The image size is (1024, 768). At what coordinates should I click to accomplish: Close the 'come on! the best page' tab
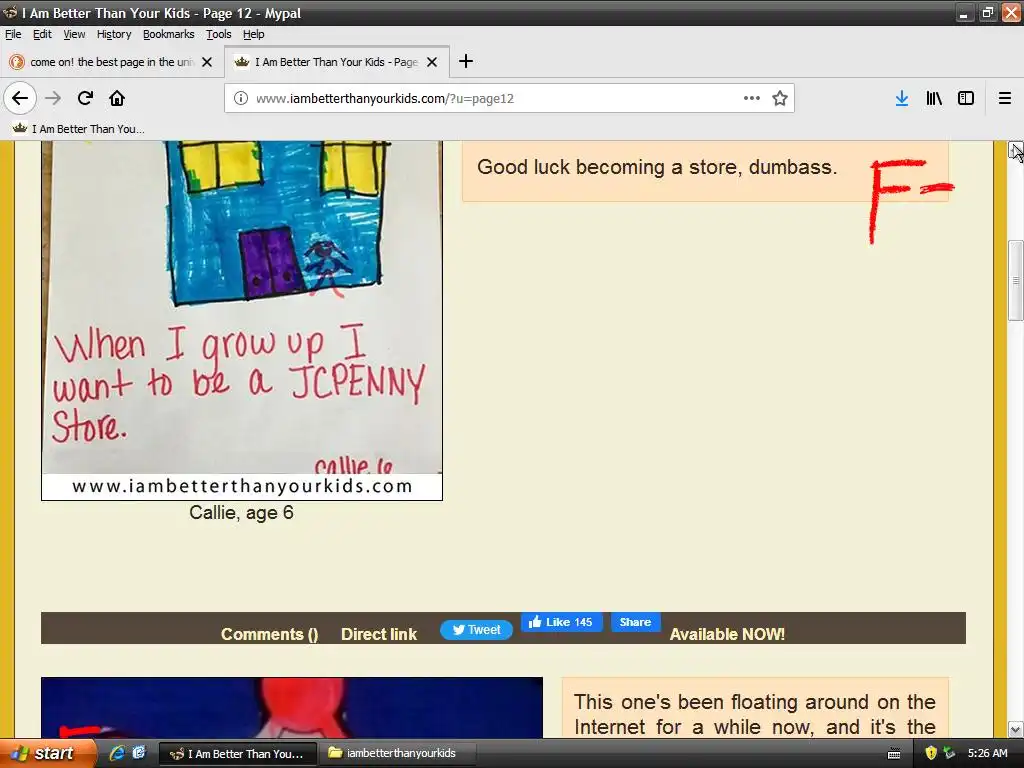coord(207,62)
